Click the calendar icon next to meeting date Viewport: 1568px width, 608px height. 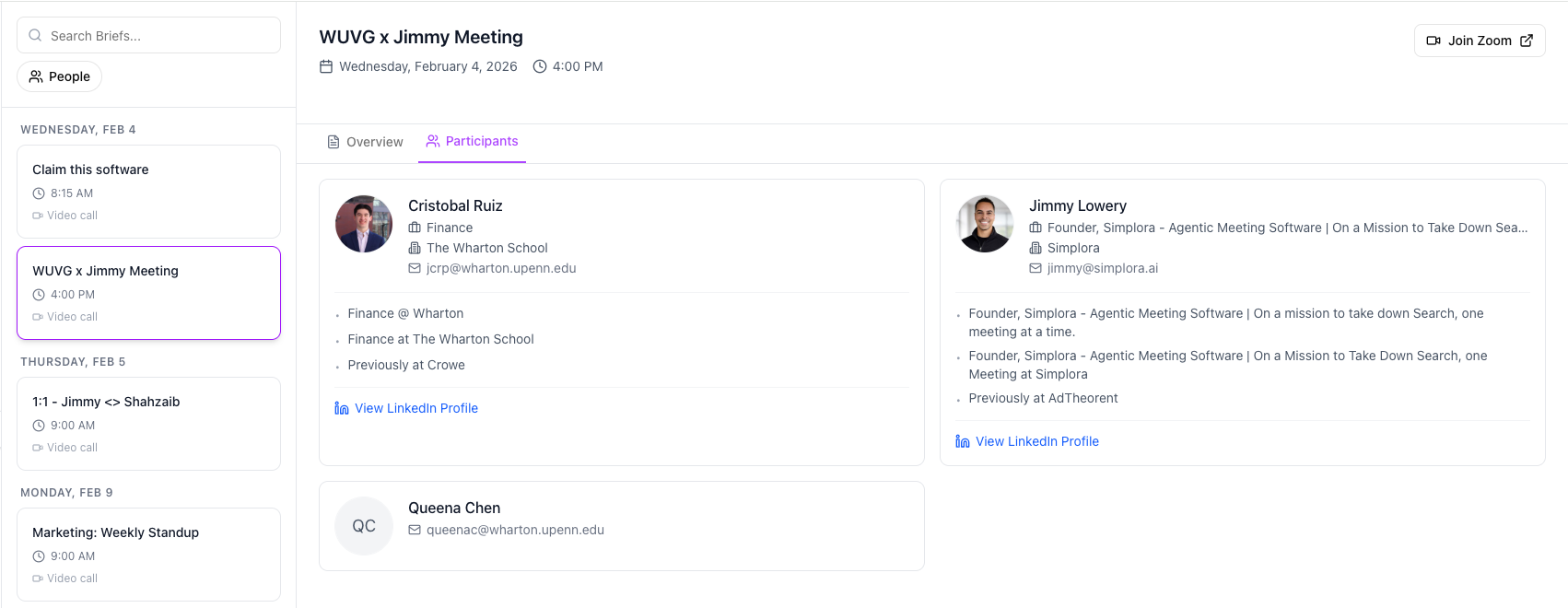(326, 65)
